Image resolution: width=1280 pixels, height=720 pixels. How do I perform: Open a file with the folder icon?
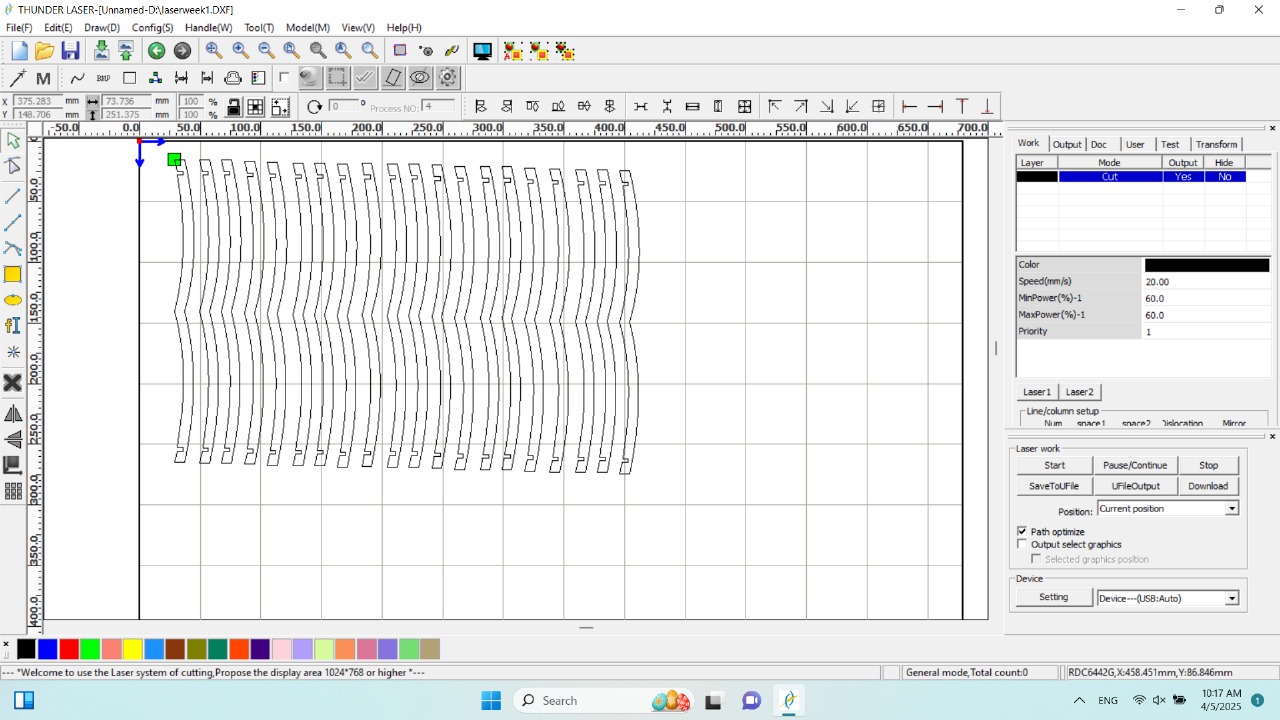click(x=44, y=50)
